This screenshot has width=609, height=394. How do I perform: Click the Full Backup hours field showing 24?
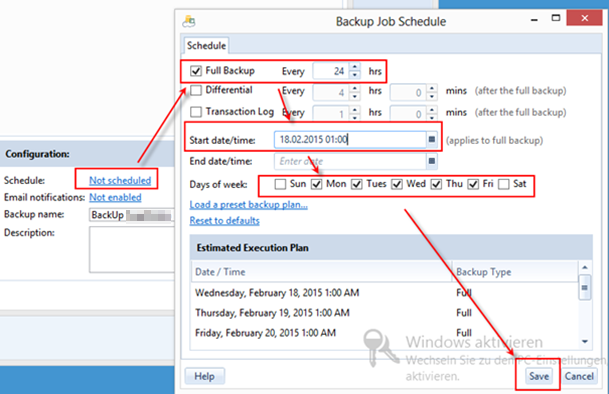click(x=331, y=71)
